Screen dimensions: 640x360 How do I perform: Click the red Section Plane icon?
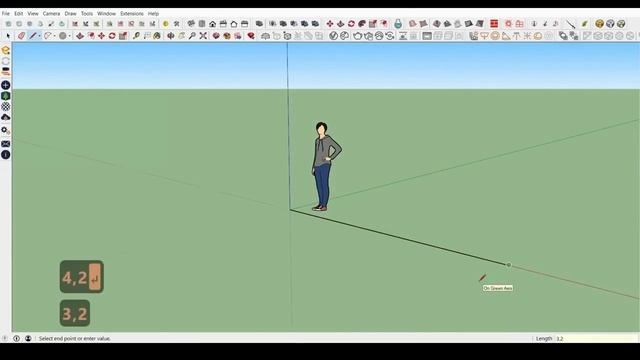click(494, 24)
